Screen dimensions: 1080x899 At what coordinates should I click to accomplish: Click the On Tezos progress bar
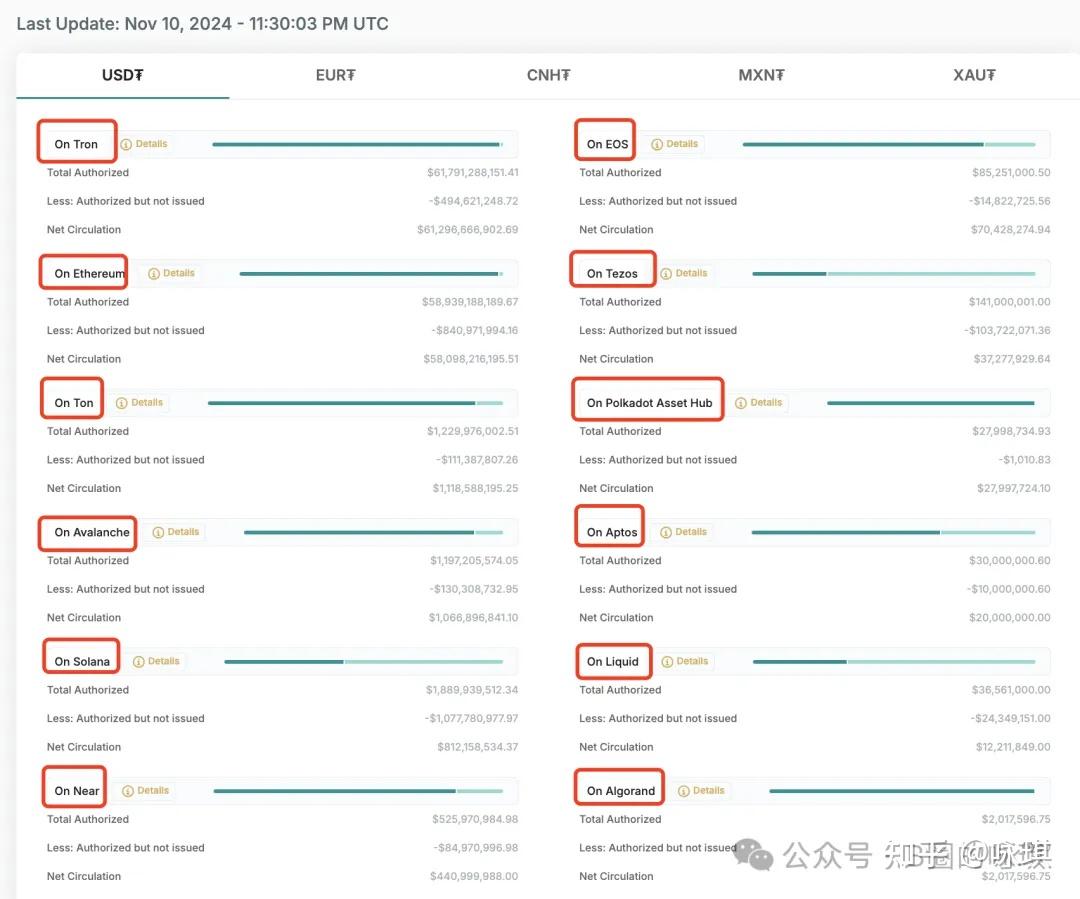coord(893,273)
